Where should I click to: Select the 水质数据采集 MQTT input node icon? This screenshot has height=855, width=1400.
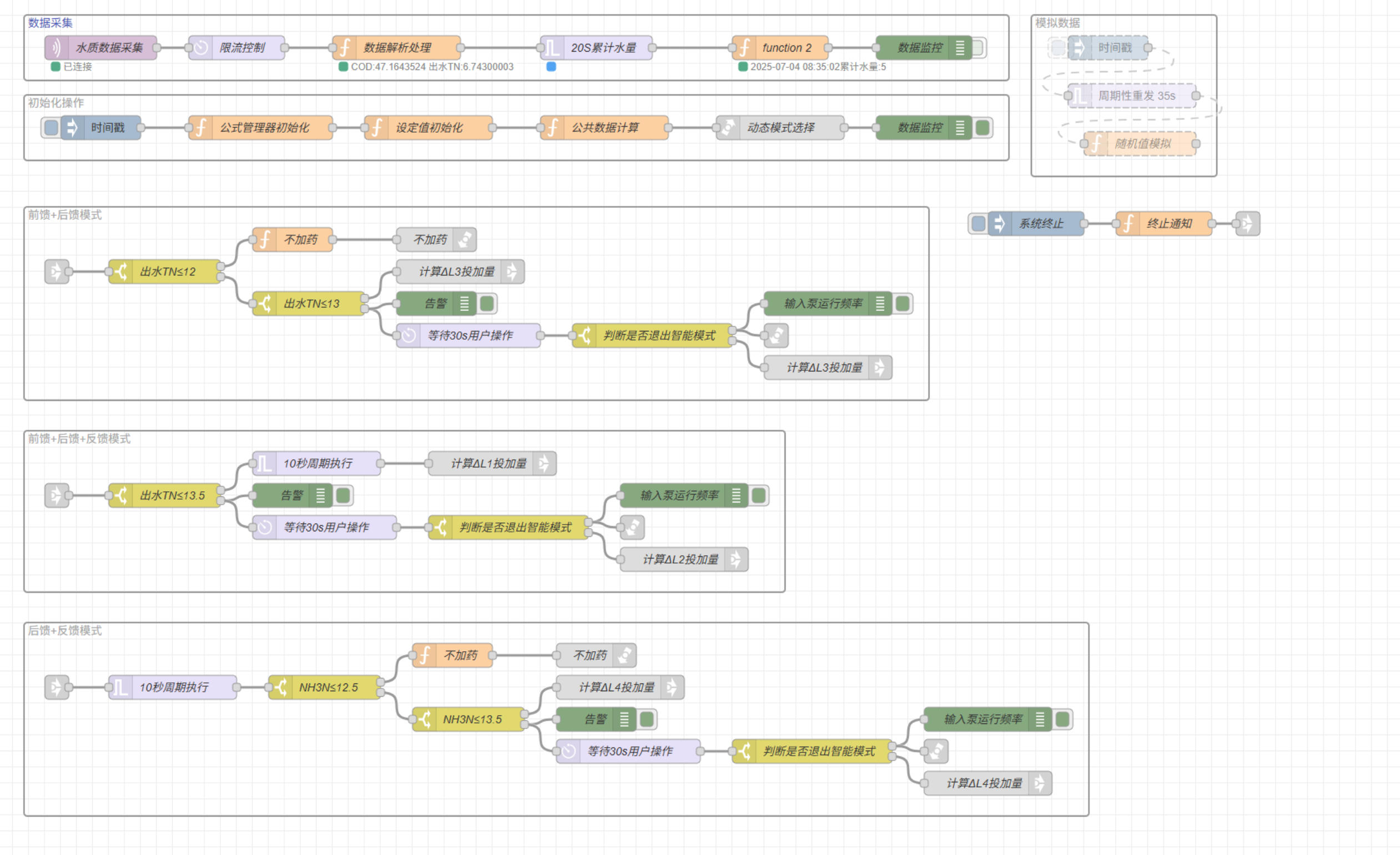[x=56, y=48]
